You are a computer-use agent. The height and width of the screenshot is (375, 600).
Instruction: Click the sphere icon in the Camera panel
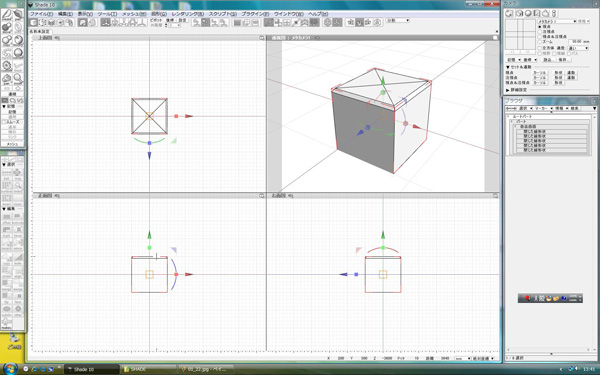click(x=528, y=13)
